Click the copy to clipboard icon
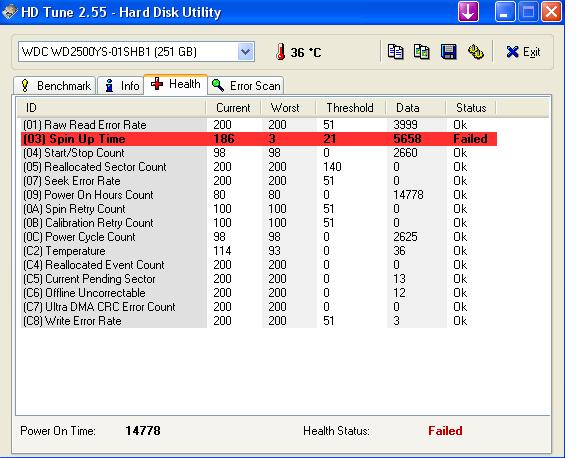This screenshot has height=458, width=576. 395,52
